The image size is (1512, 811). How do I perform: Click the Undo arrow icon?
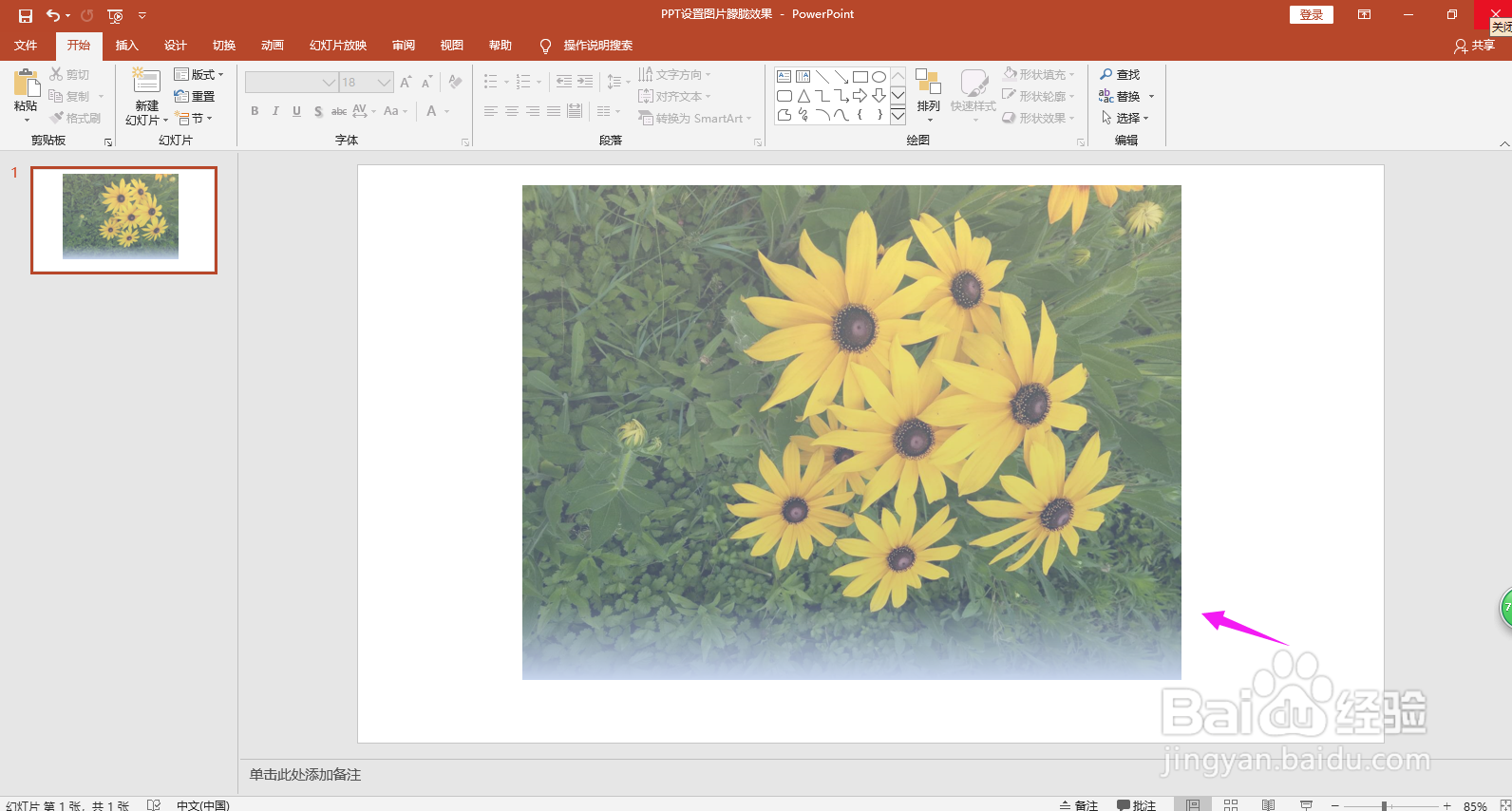point(53,15)
